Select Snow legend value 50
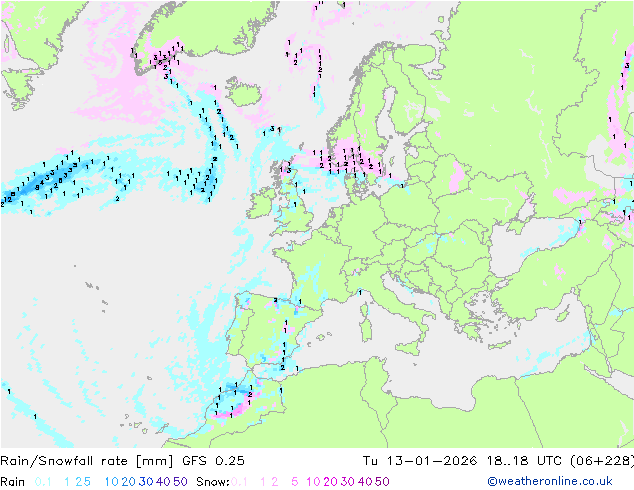 (x=382, y=482)
